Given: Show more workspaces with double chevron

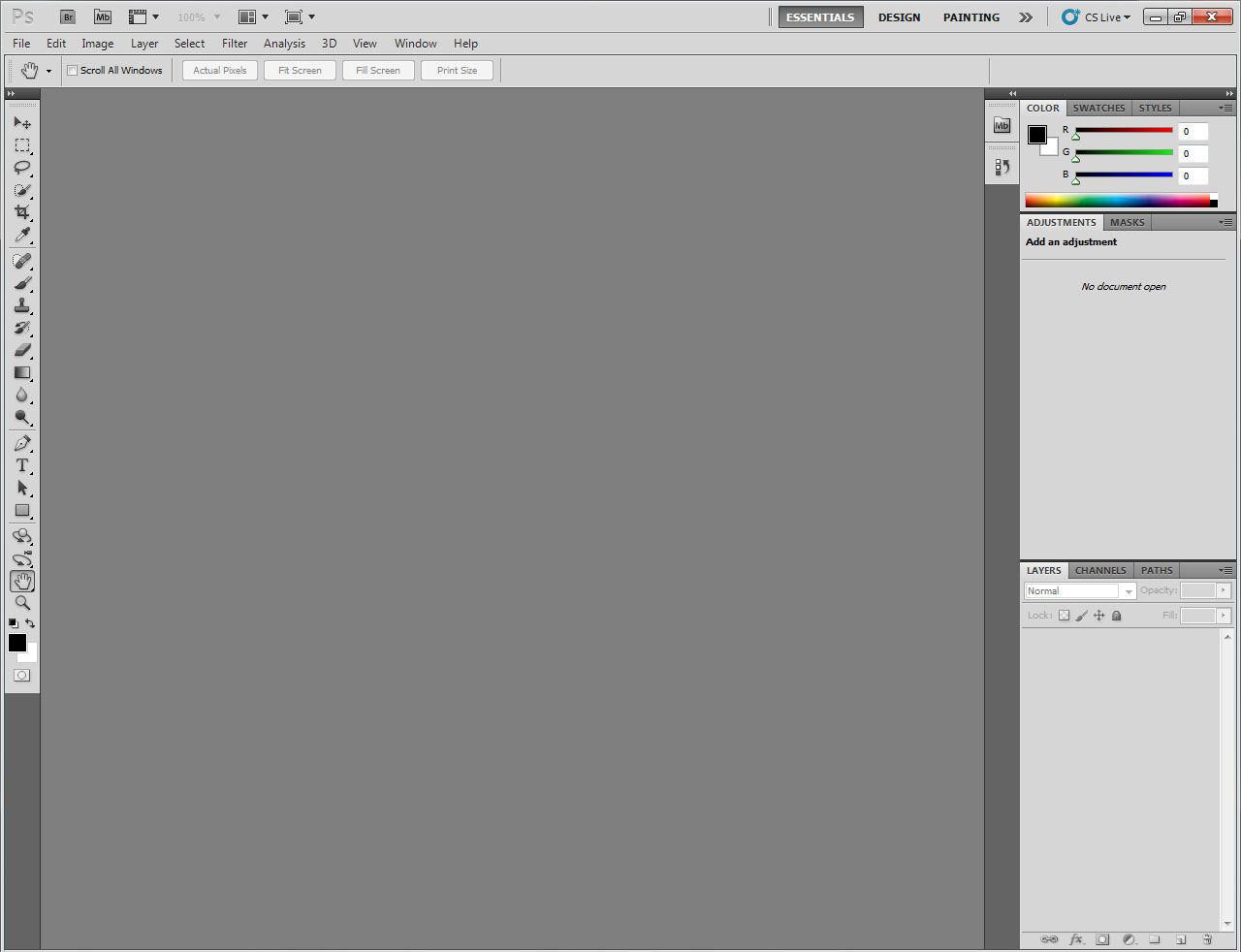Looking at the screenshot, I should click(x=1026, y=17).
